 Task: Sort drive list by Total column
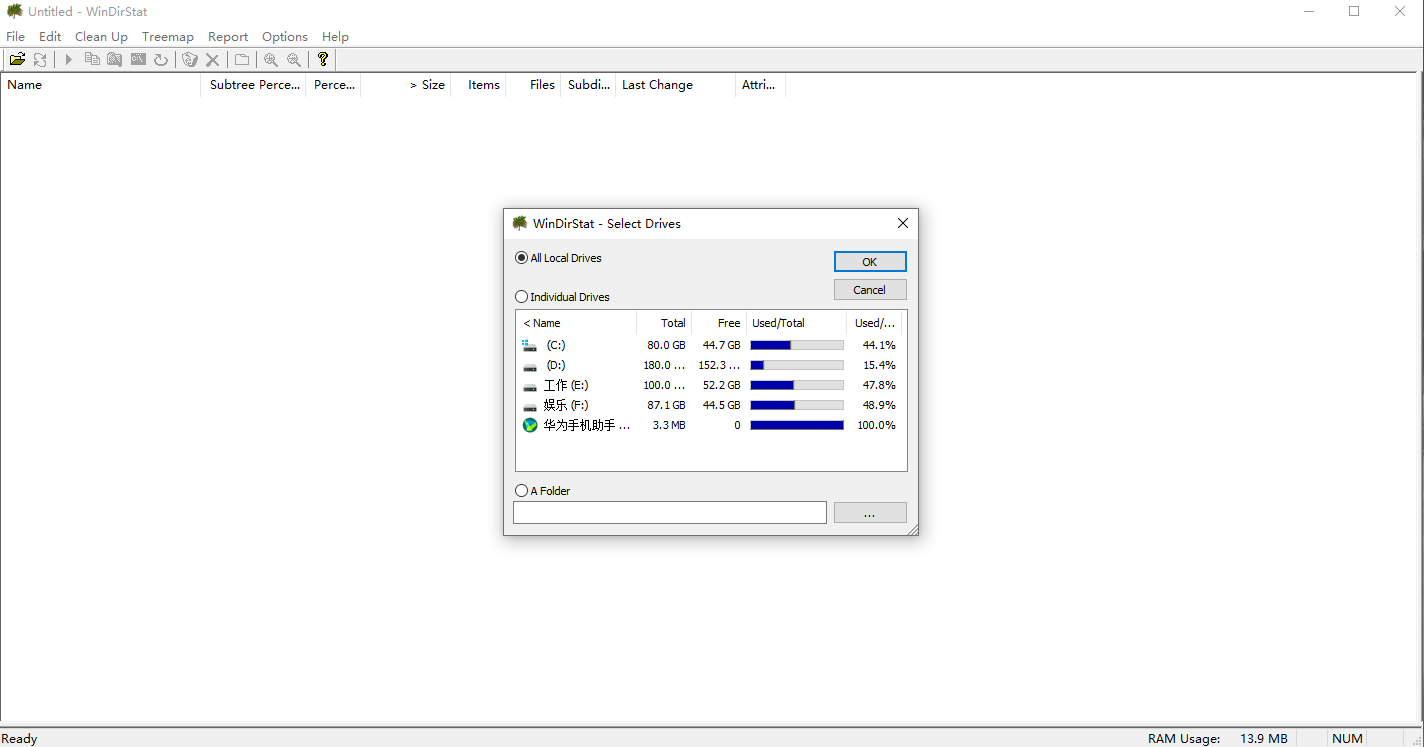click(x=664, y=323)
